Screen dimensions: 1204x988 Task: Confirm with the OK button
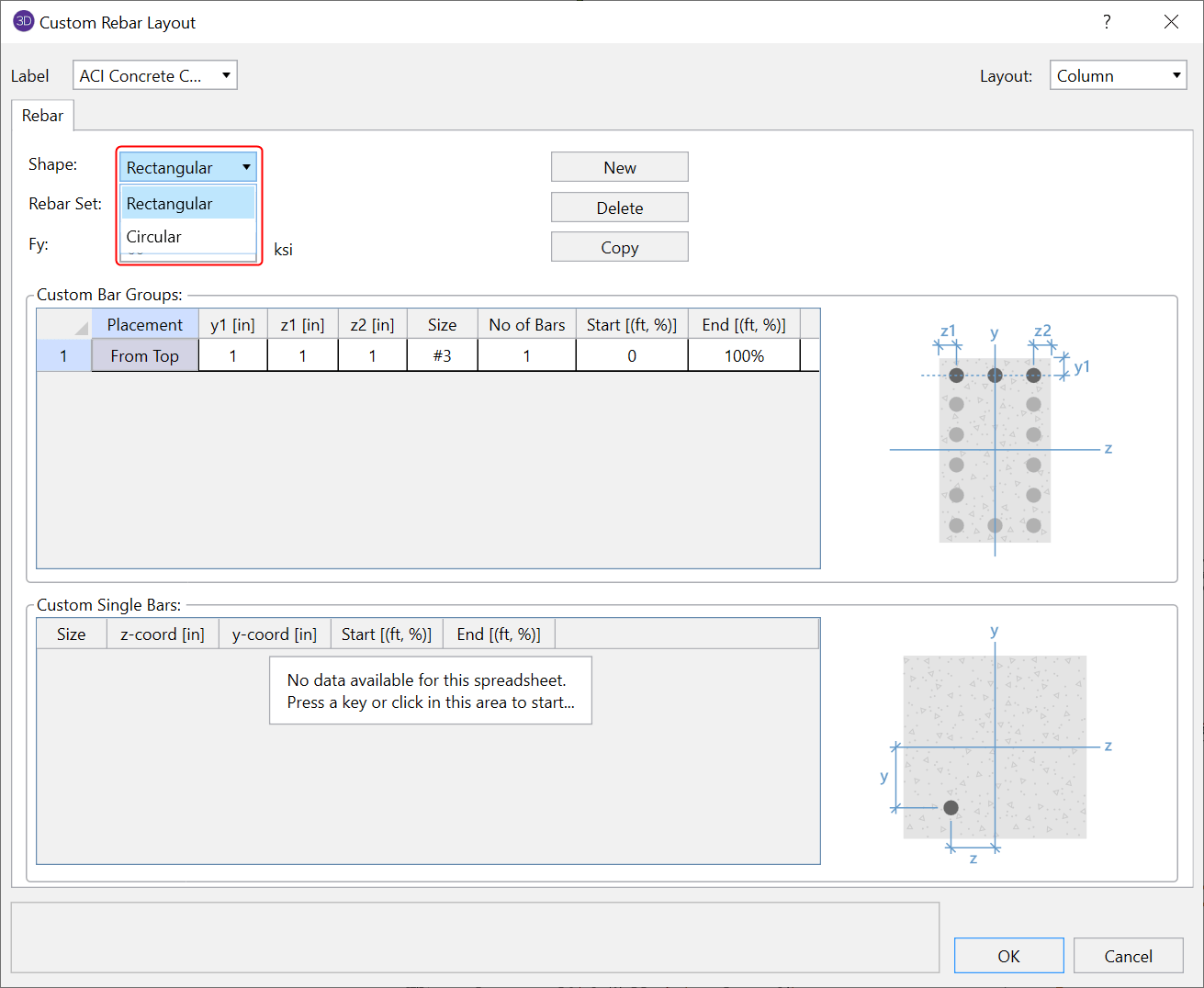tap(1008, 956)
